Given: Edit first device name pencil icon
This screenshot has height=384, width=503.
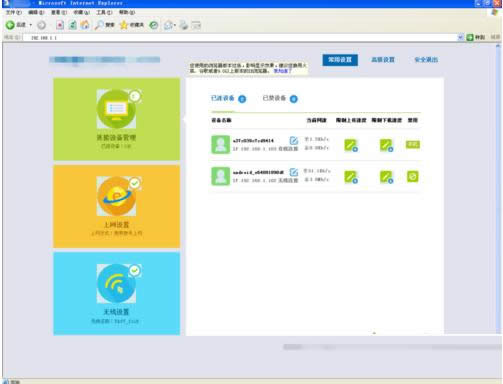Looking at the screenshot, I should (293, 140).
